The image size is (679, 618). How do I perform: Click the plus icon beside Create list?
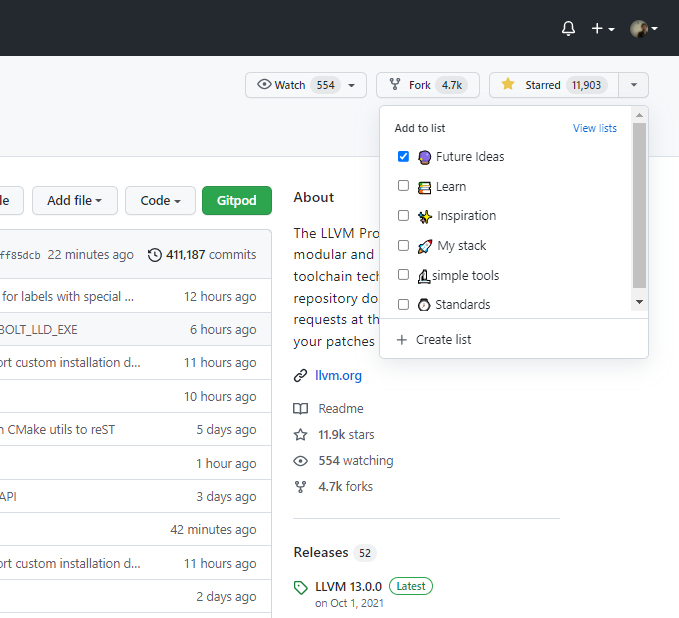pos(402,340)
